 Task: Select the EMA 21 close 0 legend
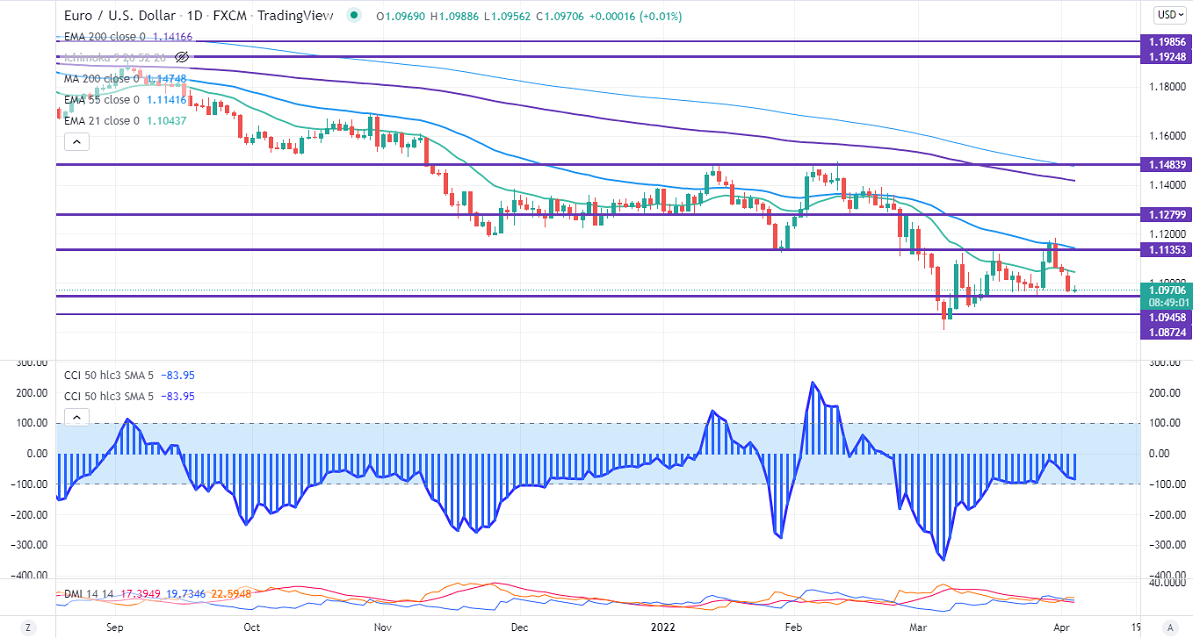[102, 120]
